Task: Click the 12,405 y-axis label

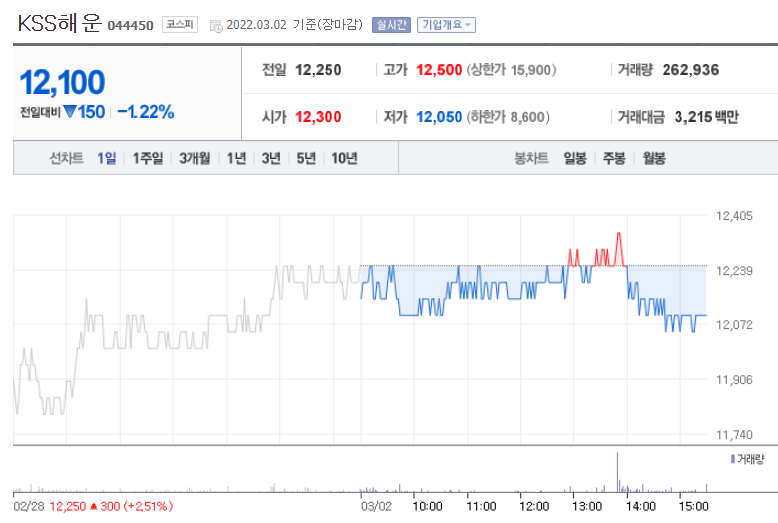Action: (x=734, y=216)
